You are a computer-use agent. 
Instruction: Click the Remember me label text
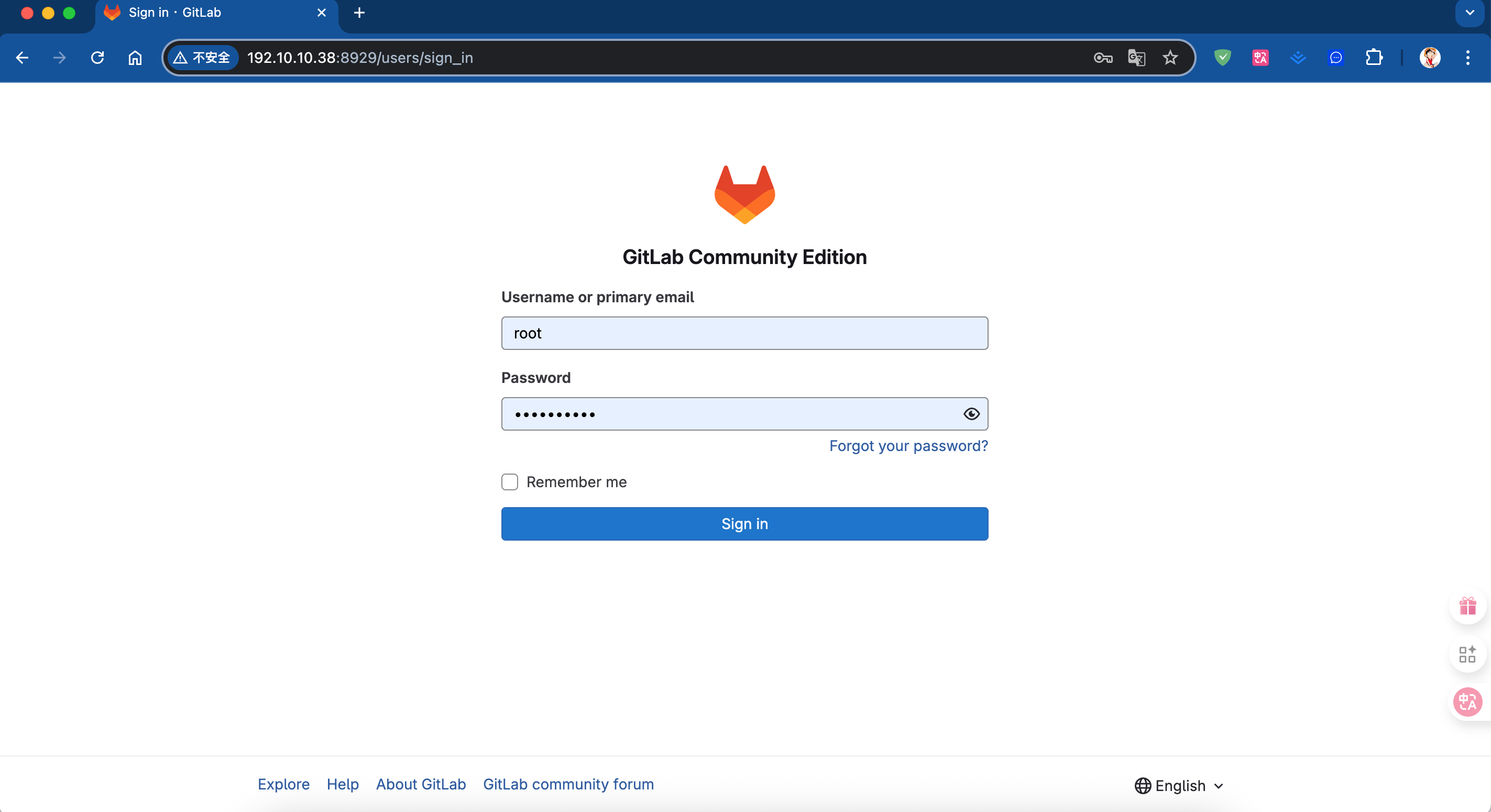(x=576, y=481)
